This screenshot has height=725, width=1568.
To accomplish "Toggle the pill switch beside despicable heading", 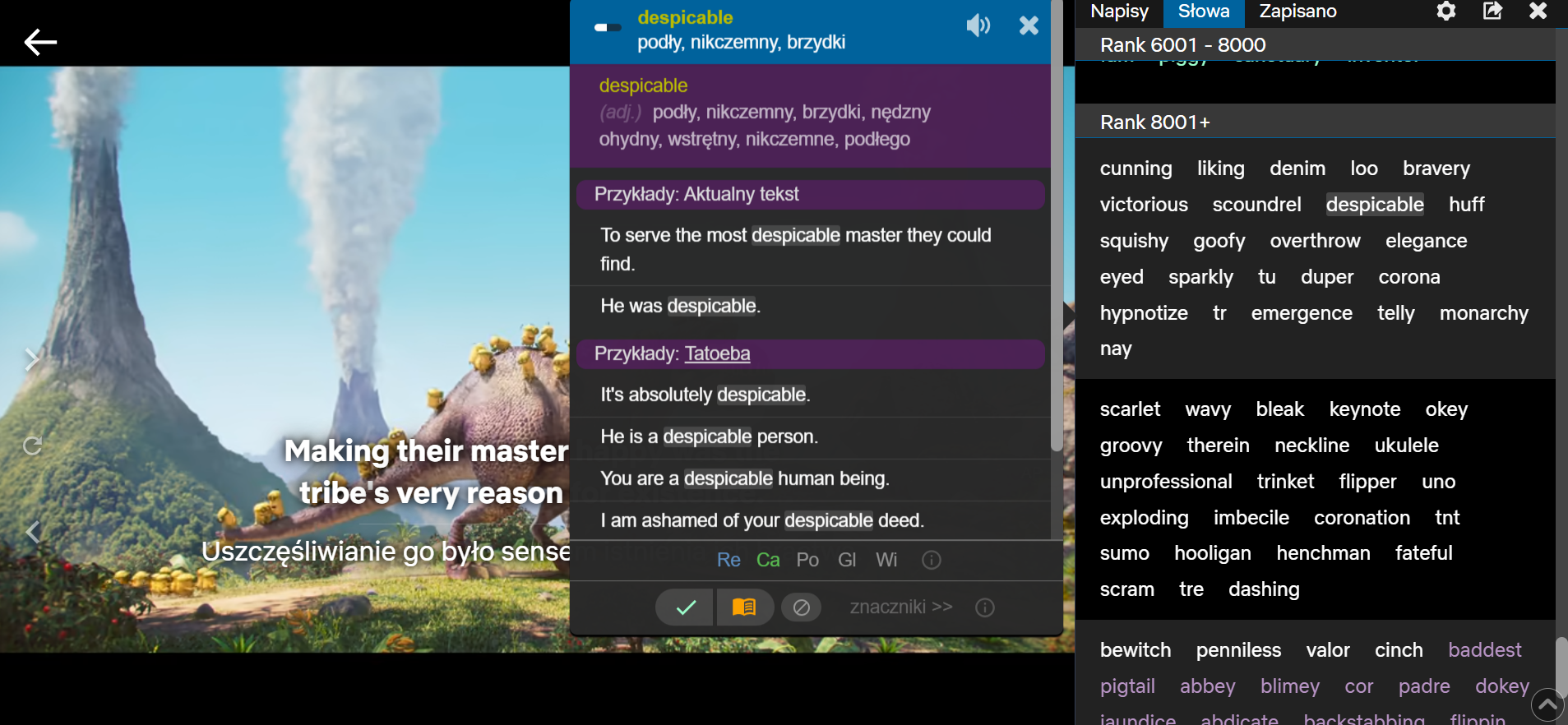I will click(x=608, y=27).
